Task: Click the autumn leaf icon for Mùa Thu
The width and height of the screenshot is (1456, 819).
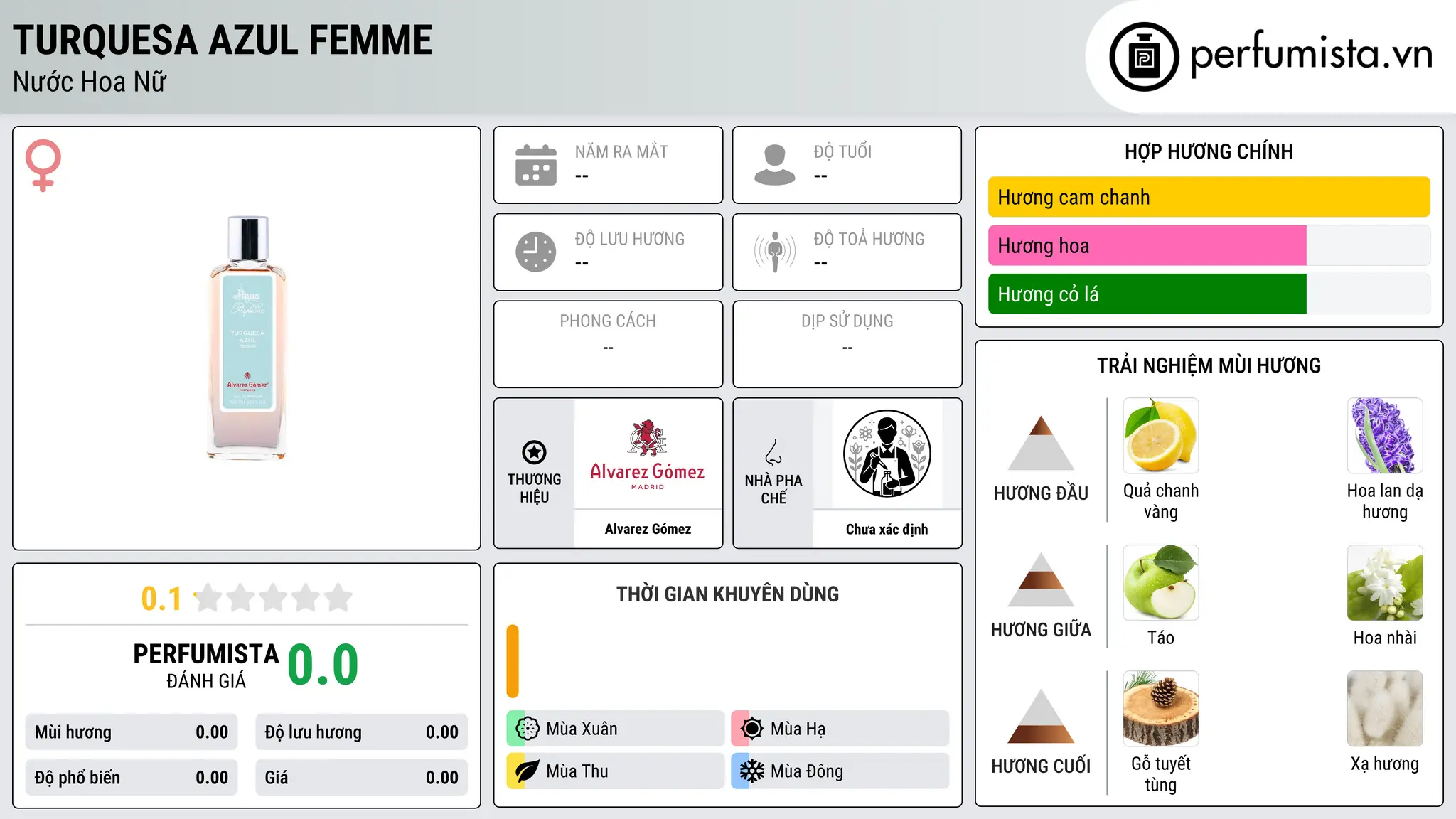Action: point(528,771)
